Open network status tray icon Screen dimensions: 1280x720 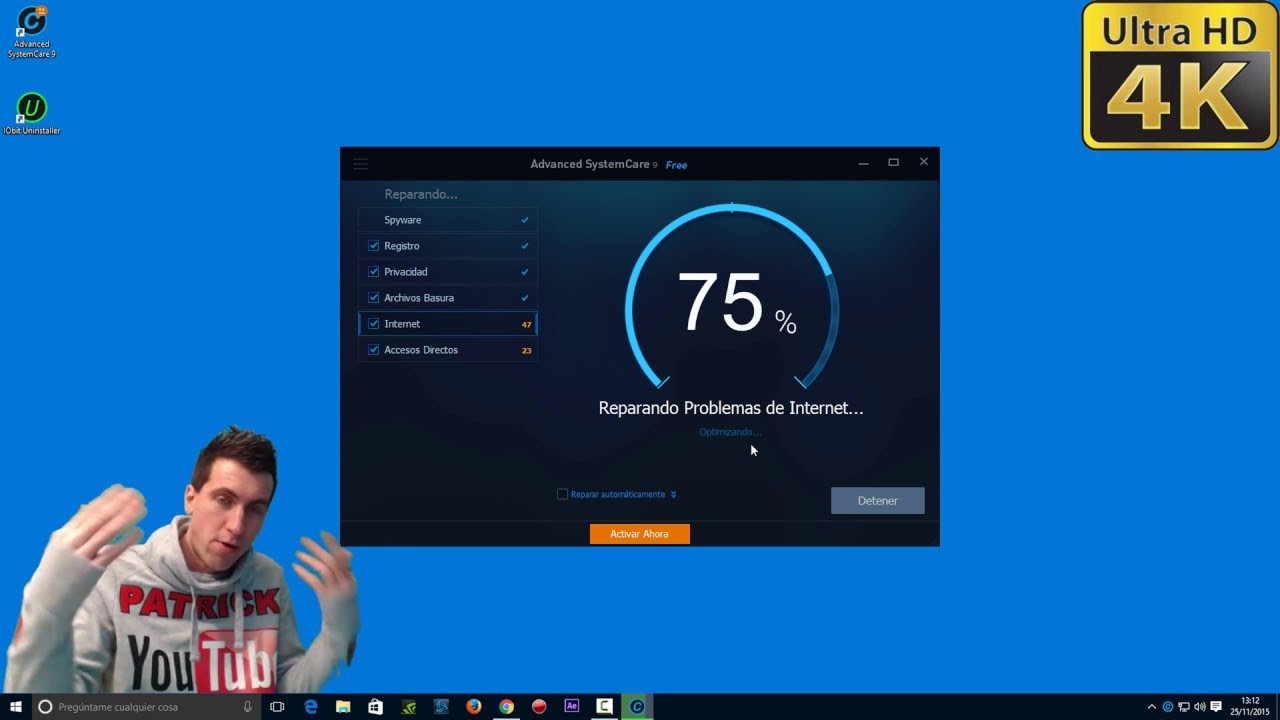tap(1183, 707)
